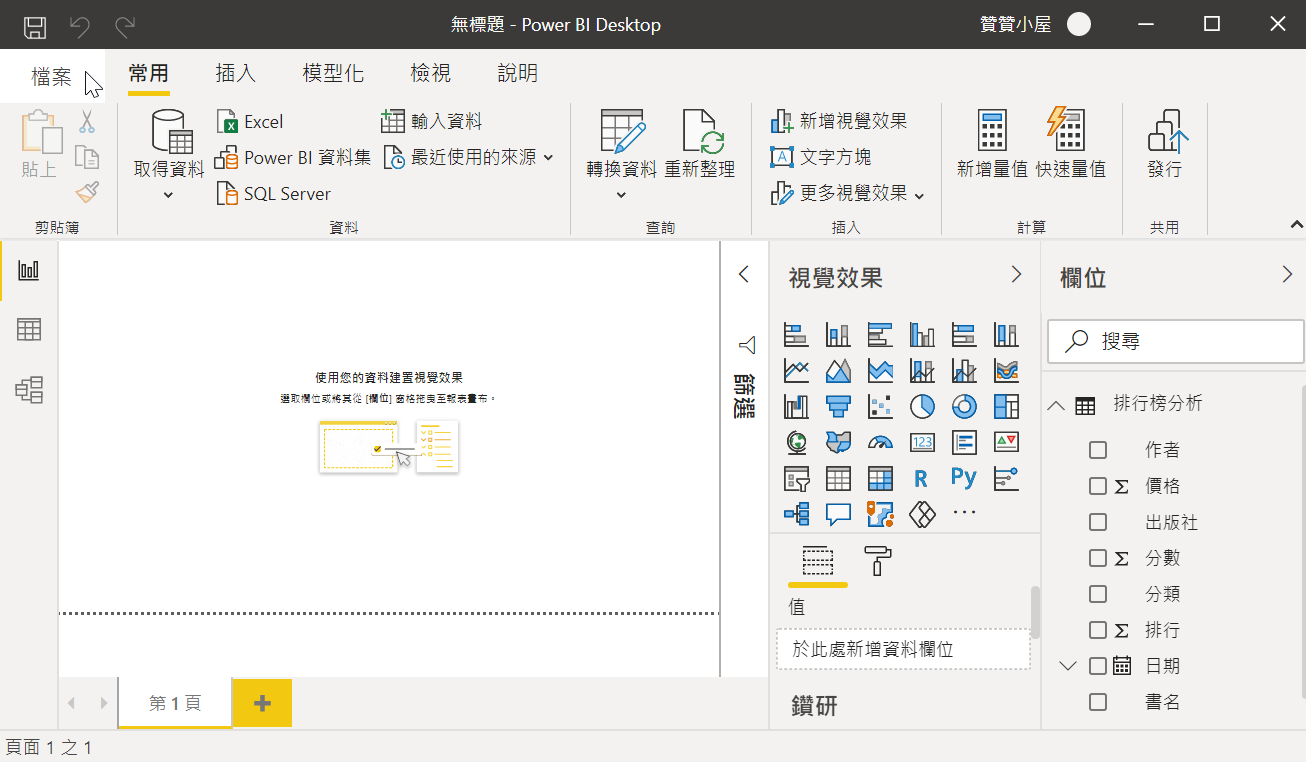Click the 快速量值 button
This screenshot has width=1306, height=762.
[x=1070, y=144]
